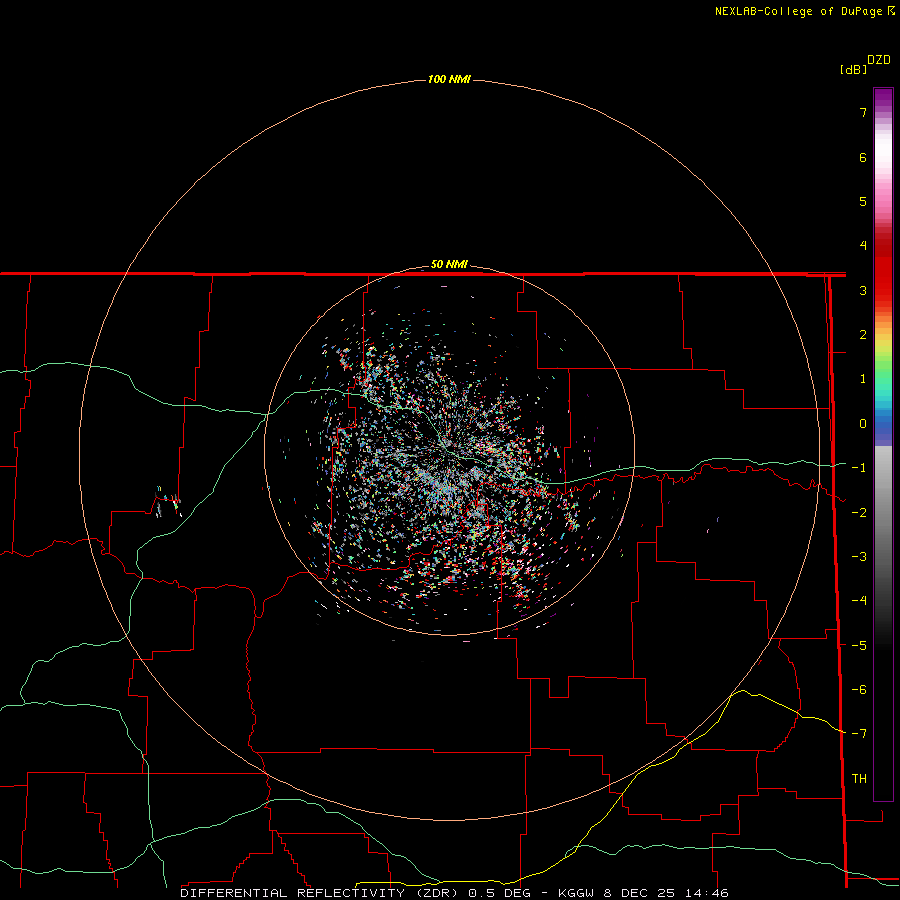Click the -2 value on the color scale
The width and height of the screenshot is (900, 900).
[x=859, y=512]
